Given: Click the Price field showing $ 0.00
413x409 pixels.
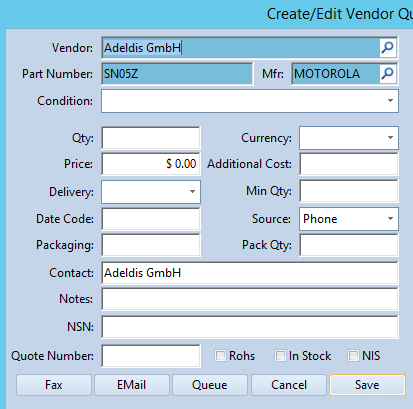Looking at the screenshot, I should (151, 164).
